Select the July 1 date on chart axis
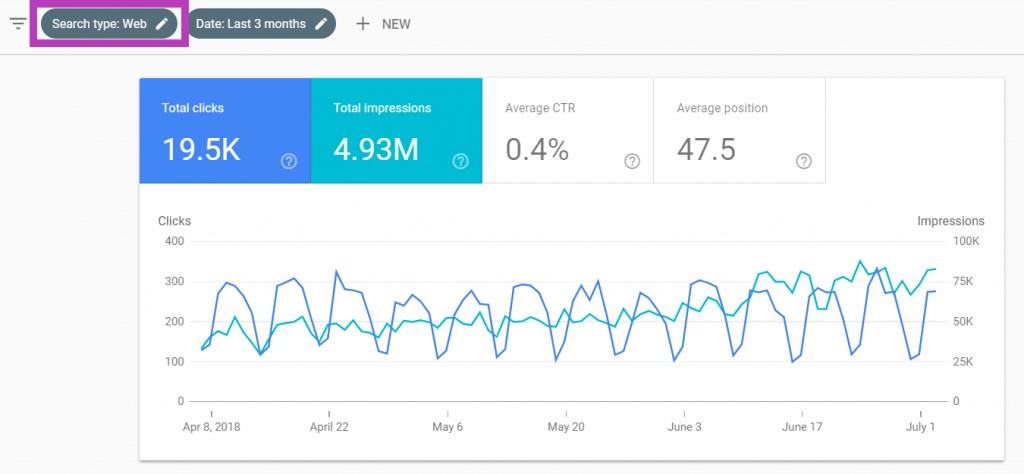1024x474 pixels. [x=919, y=426]
